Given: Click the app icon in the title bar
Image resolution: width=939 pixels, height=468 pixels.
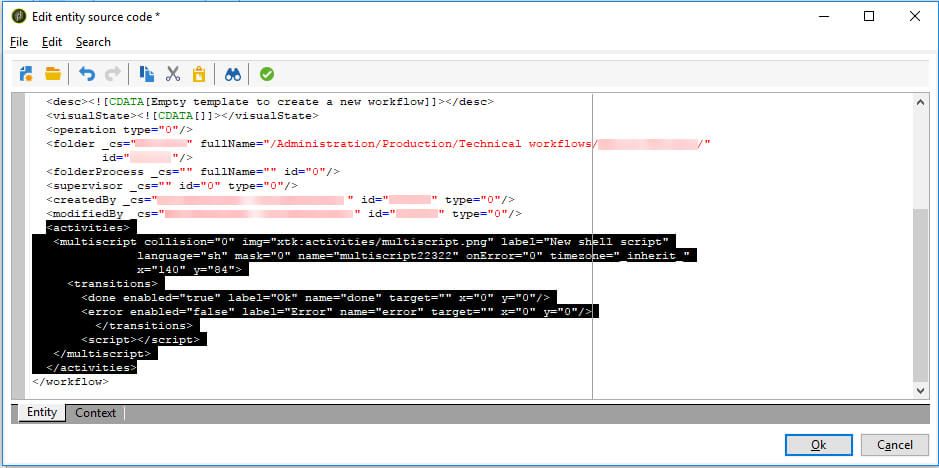Looking at the screenshot, I should [18, 16].
